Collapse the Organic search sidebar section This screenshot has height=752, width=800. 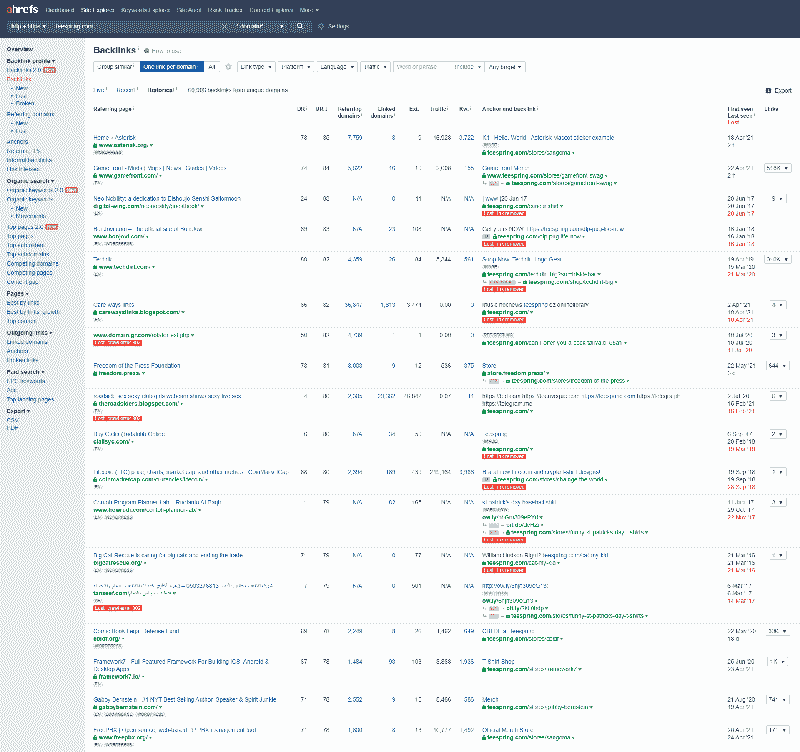(30, 181)
